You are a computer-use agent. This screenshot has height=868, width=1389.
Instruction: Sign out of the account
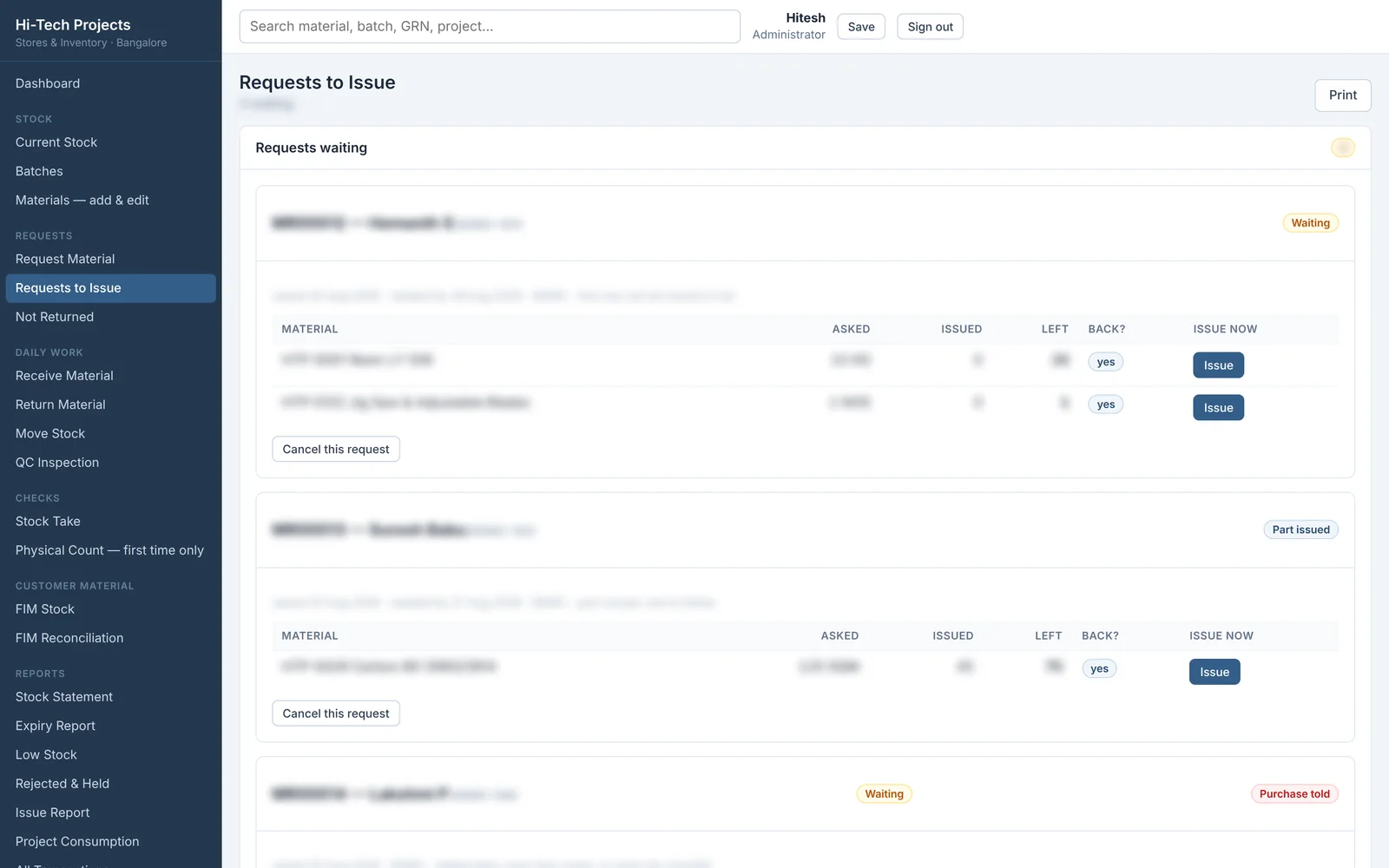(930, 27)
